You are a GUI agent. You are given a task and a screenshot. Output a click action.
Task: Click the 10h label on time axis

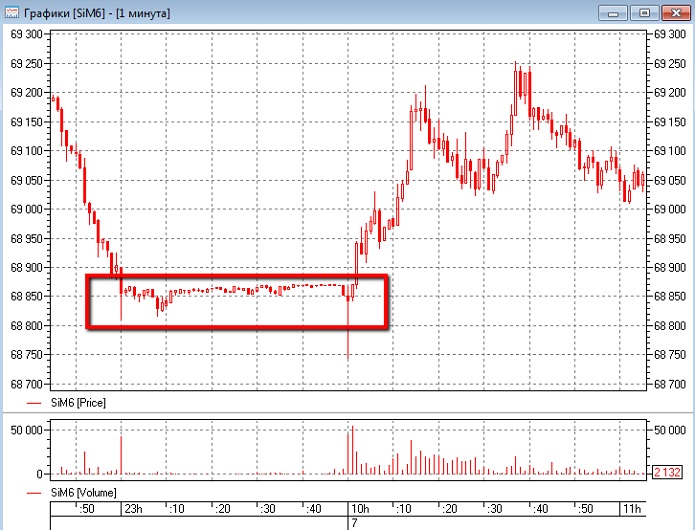point(360,509)
